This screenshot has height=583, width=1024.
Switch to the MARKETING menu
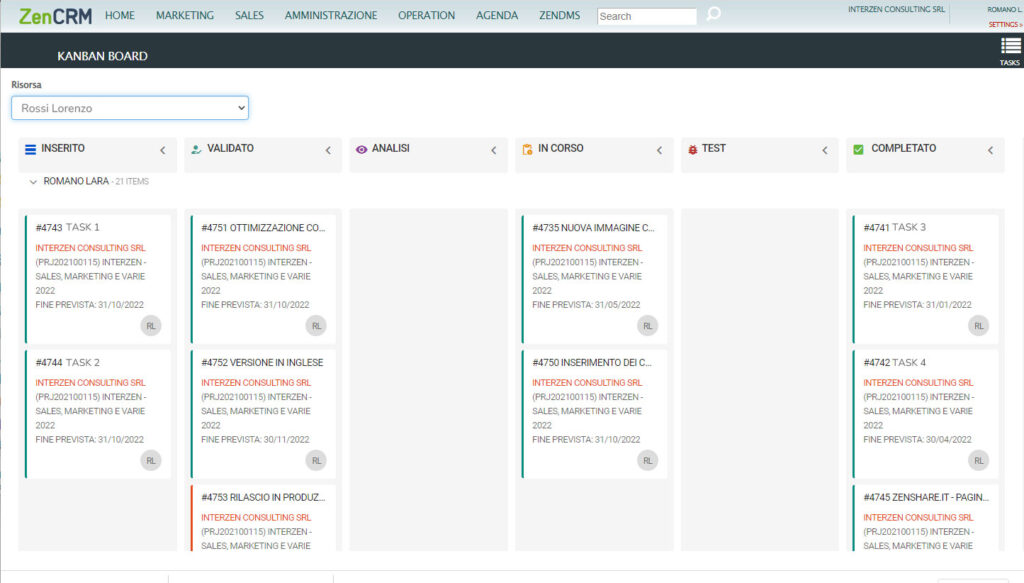coord(184,15)
